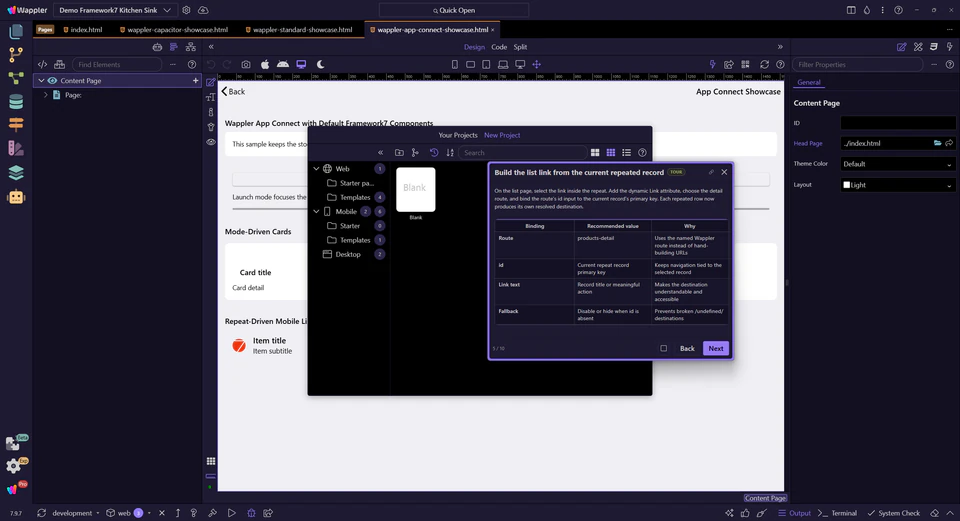This screenshot has height=521, width=960.
Task: Open the layers stack panel in sidebar
Action: (x=16, y=173)
